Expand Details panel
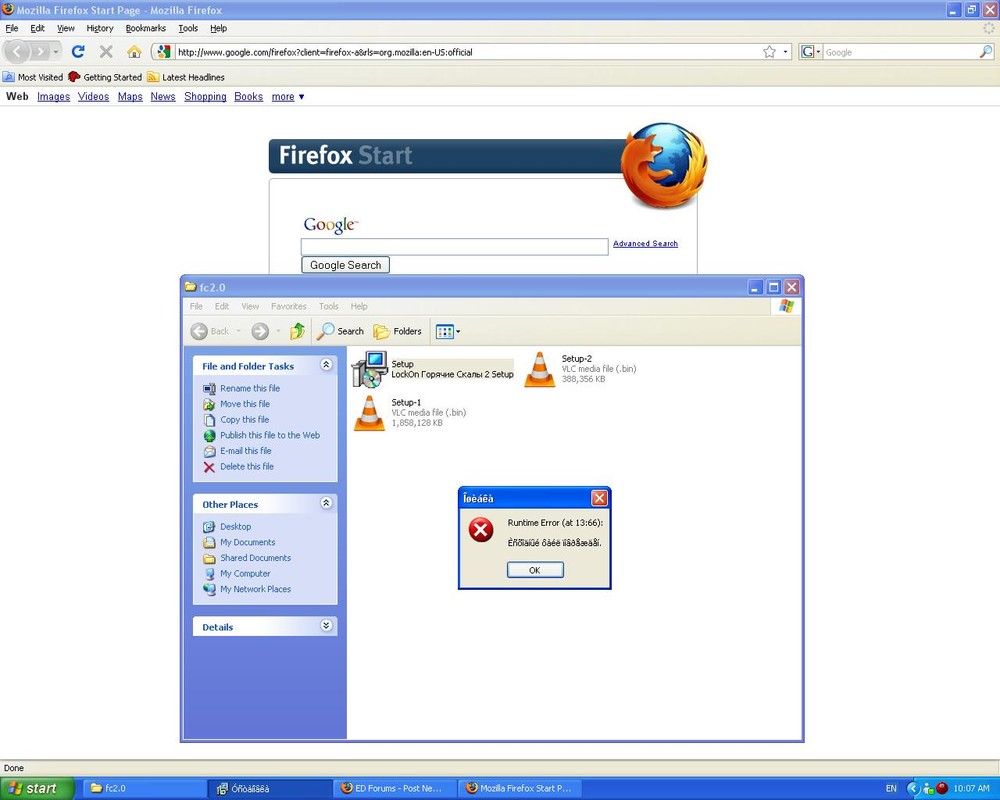The width and height of the screenshot is (1000, 800). (326, 625)
